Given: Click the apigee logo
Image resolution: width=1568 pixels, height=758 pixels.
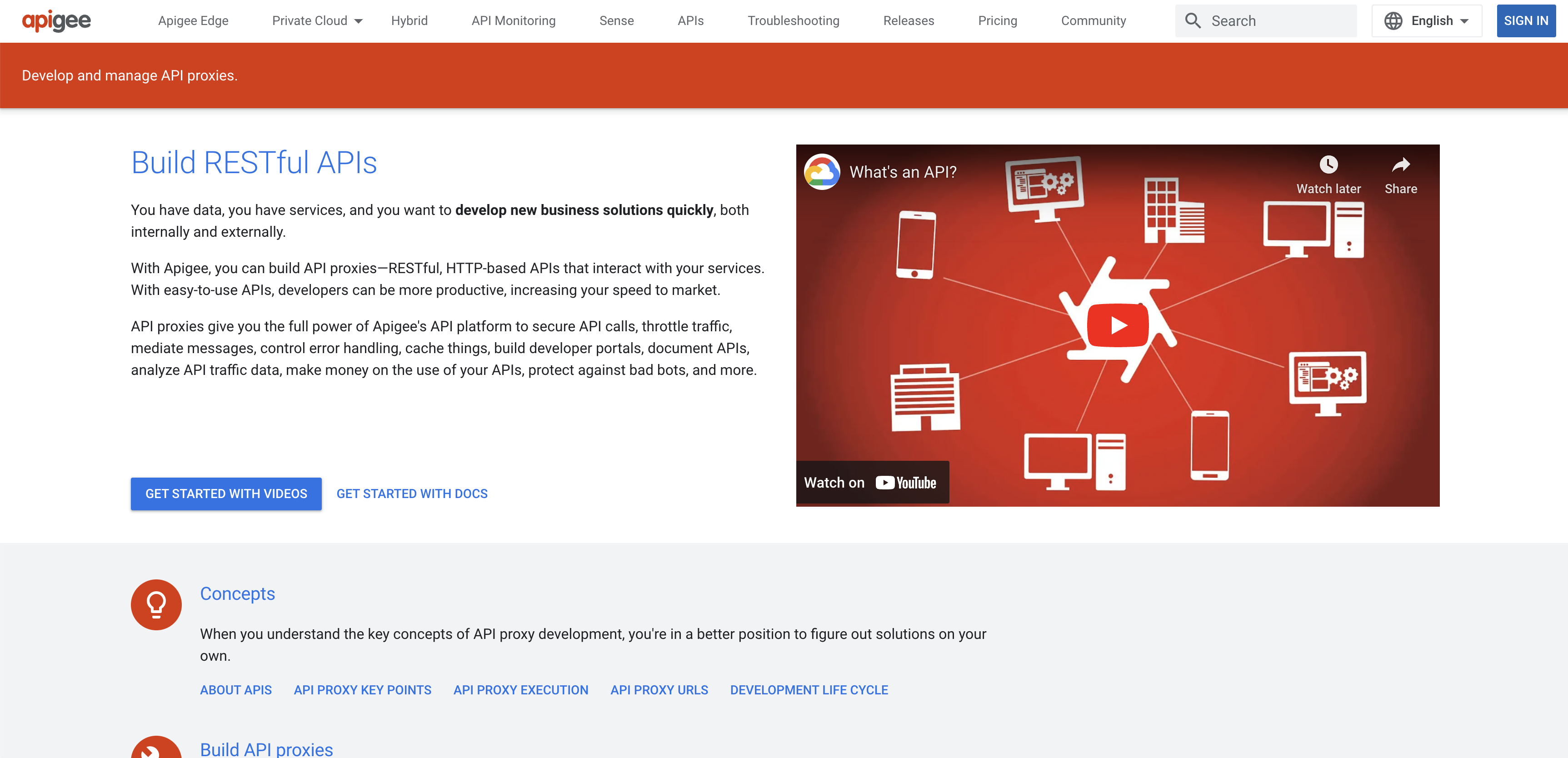Looking at the screenshot, I should click(56, 21).
